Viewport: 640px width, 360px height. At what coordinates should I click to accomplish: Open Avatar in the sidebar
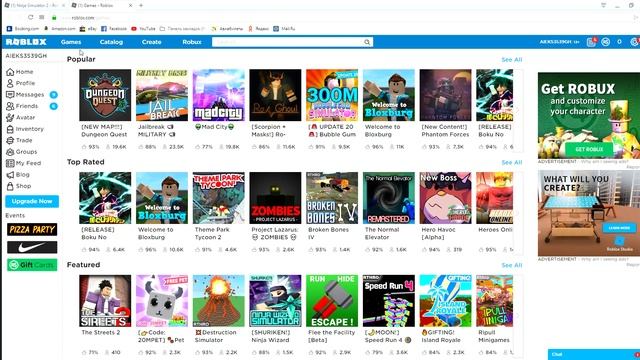click(20, 118)
